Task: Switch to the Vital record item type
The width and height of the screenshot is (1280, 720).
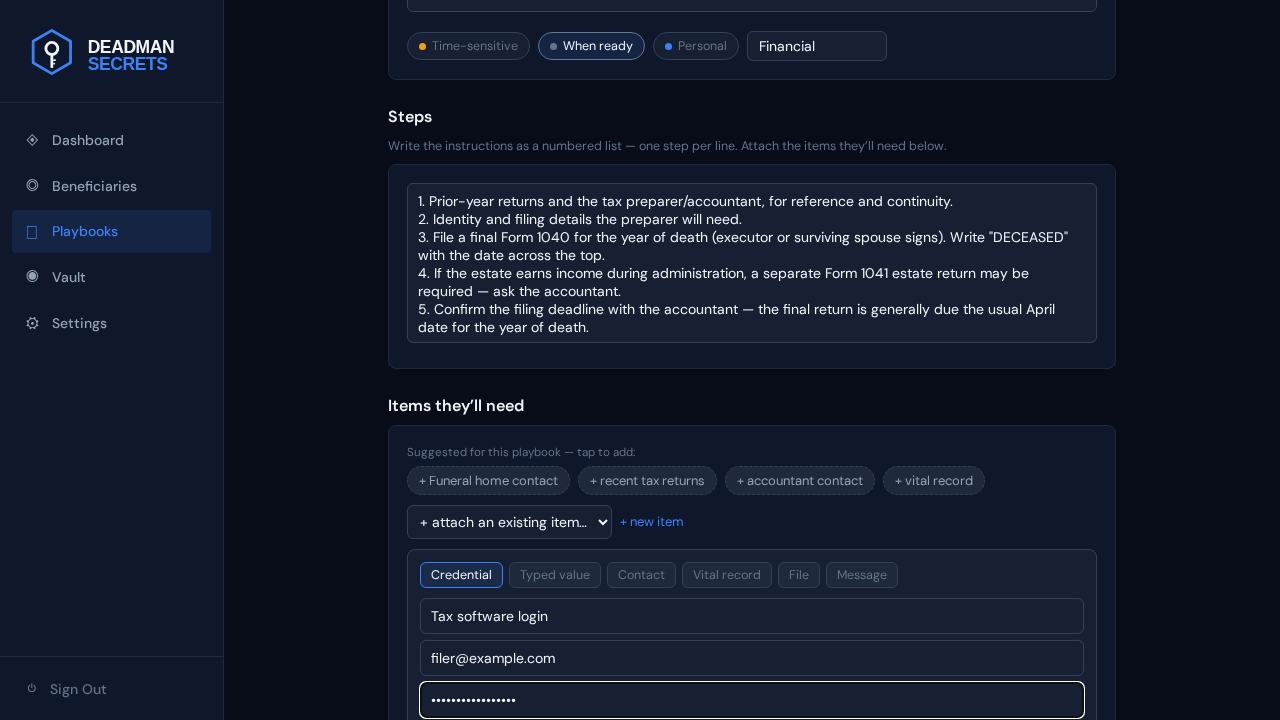Action: (x=727, y=575)
